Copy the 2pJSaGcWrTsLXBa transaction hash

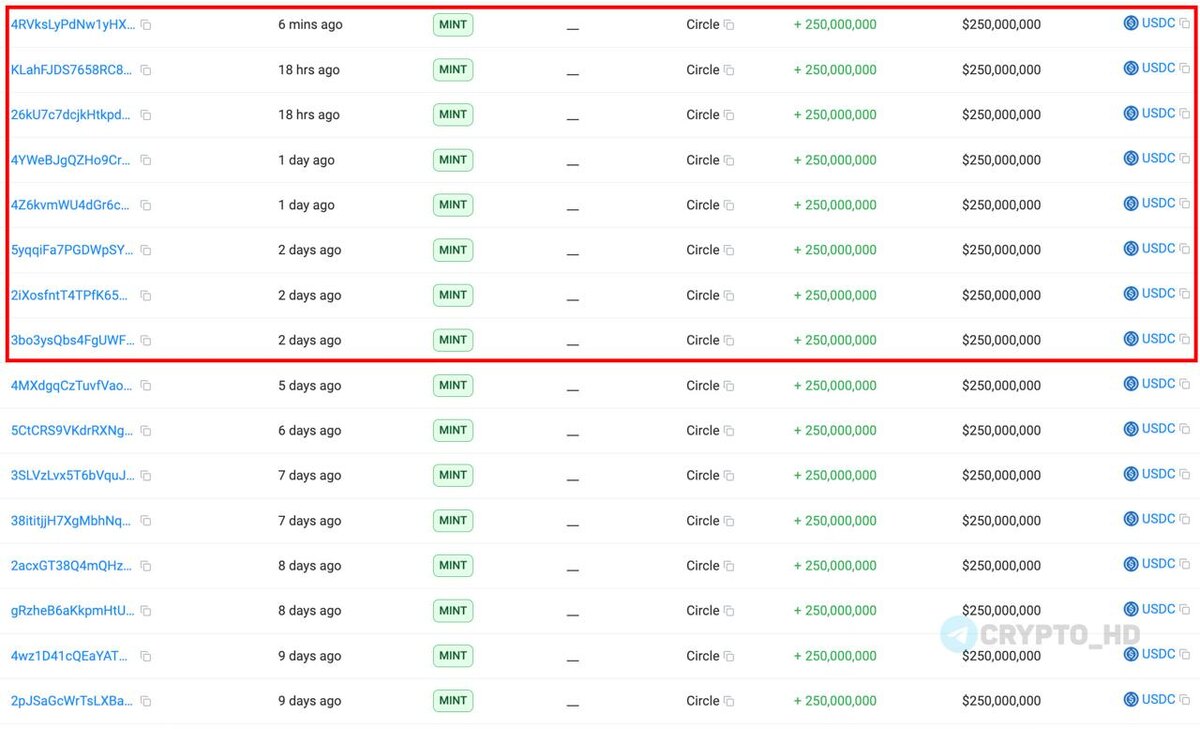pos(146,701)
